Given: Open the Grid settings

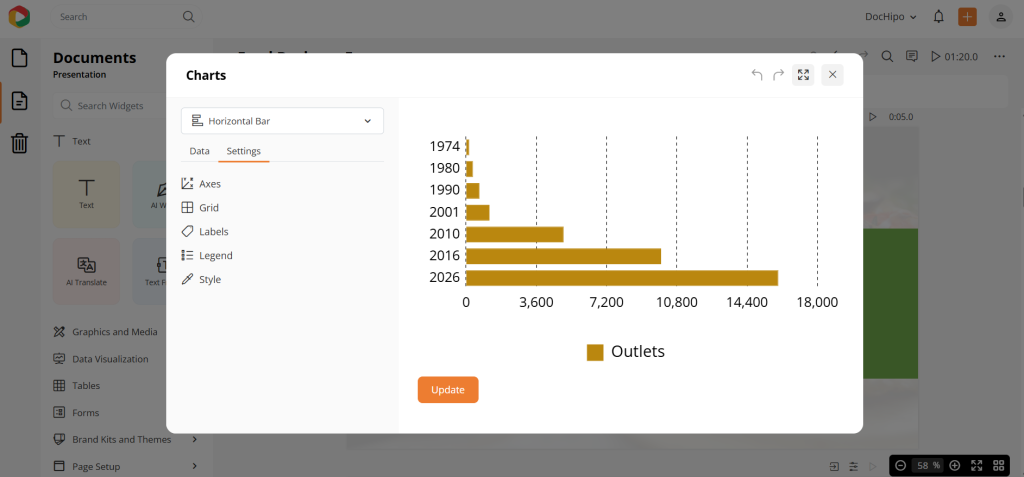Looking at the screenshot, I should 200,208.
